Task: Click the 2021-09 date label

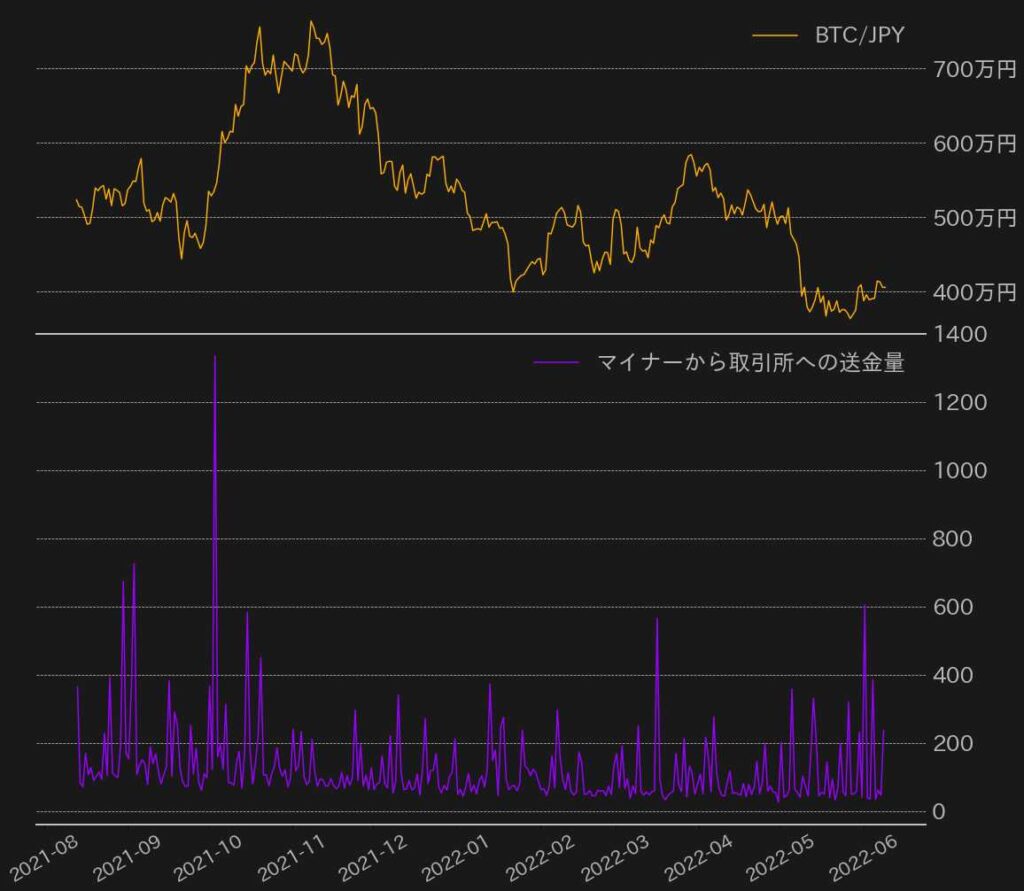Action: [x=127, y=857]
